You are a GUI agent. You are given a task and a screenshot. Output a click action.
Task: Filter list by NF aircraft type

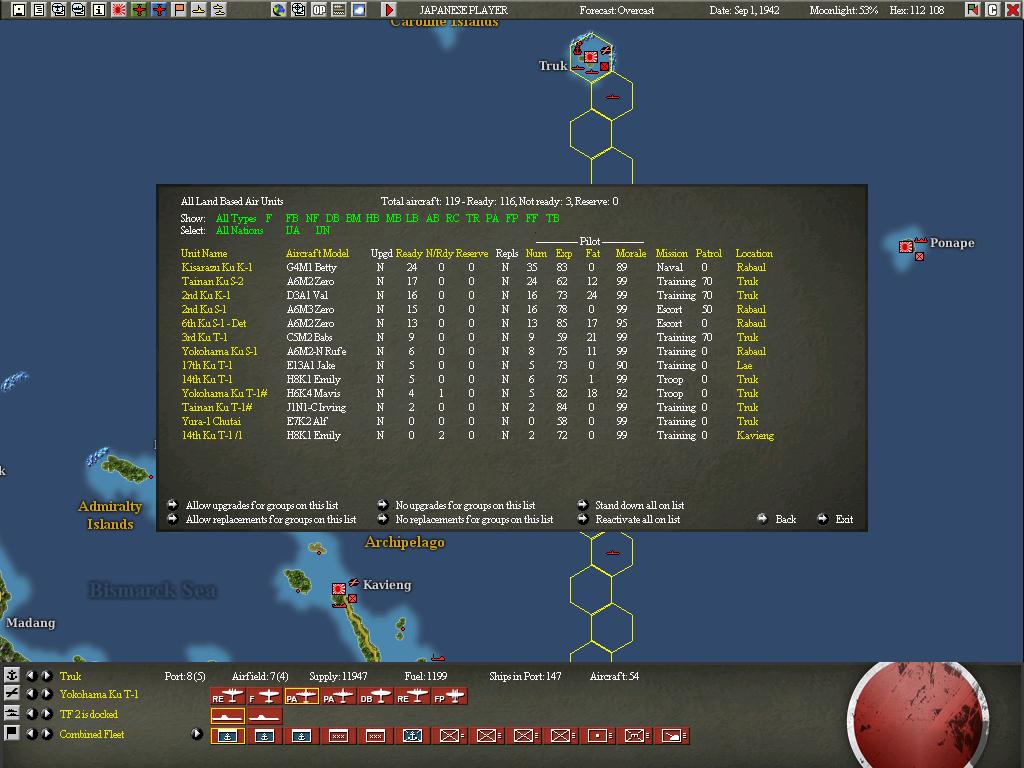coord(312,218)
